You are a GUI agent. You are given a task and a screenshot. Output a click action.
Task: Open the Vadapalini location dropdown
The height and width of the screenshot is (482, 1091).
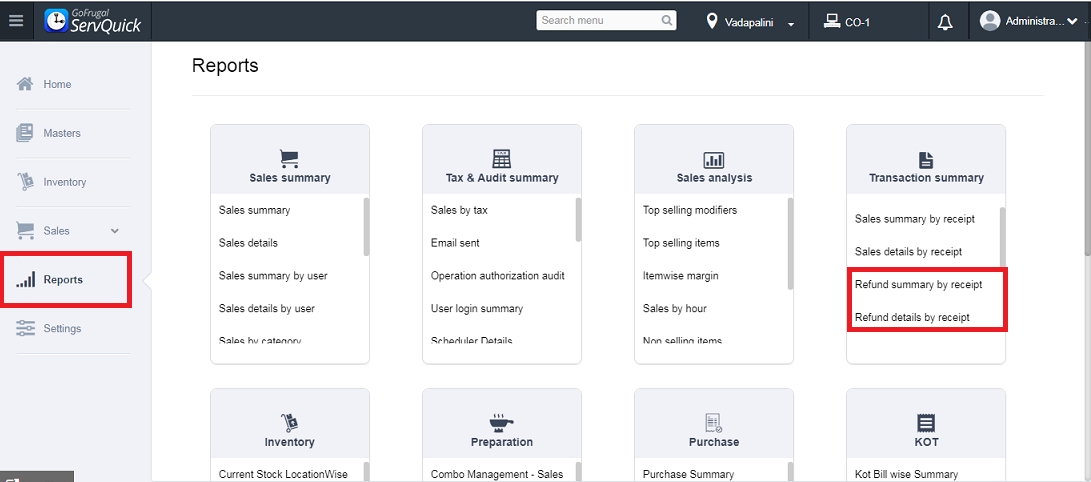(x=750, y=22)
